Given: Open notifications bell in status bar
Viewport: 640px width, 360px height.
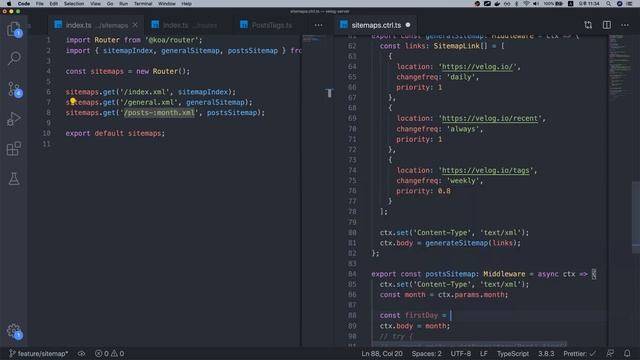Looking at the screenshot, I should [627, 353].
